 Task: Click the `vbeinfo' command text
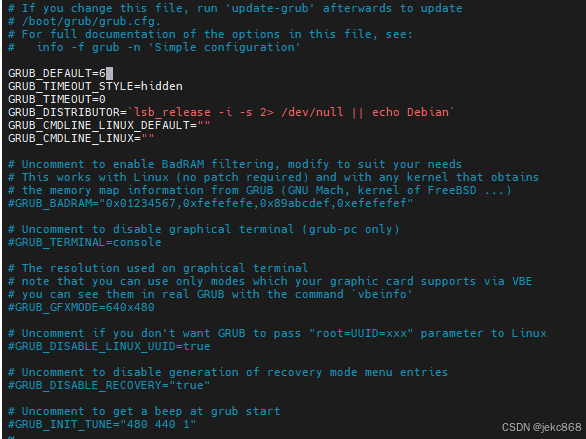tap(382, 294)
